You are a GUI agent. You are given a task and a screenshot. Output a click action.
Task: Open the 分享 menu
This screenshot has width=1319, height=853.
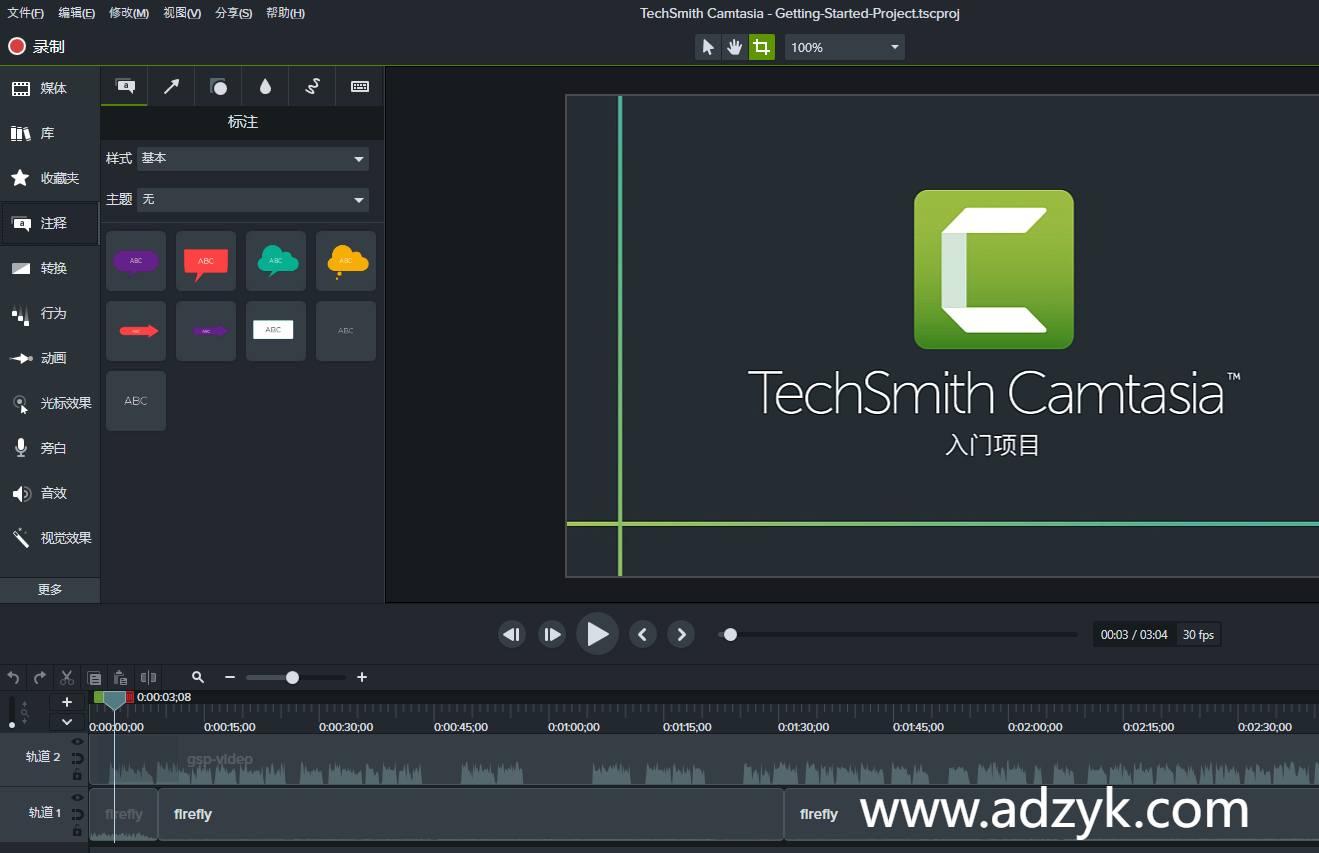[233, 12]
